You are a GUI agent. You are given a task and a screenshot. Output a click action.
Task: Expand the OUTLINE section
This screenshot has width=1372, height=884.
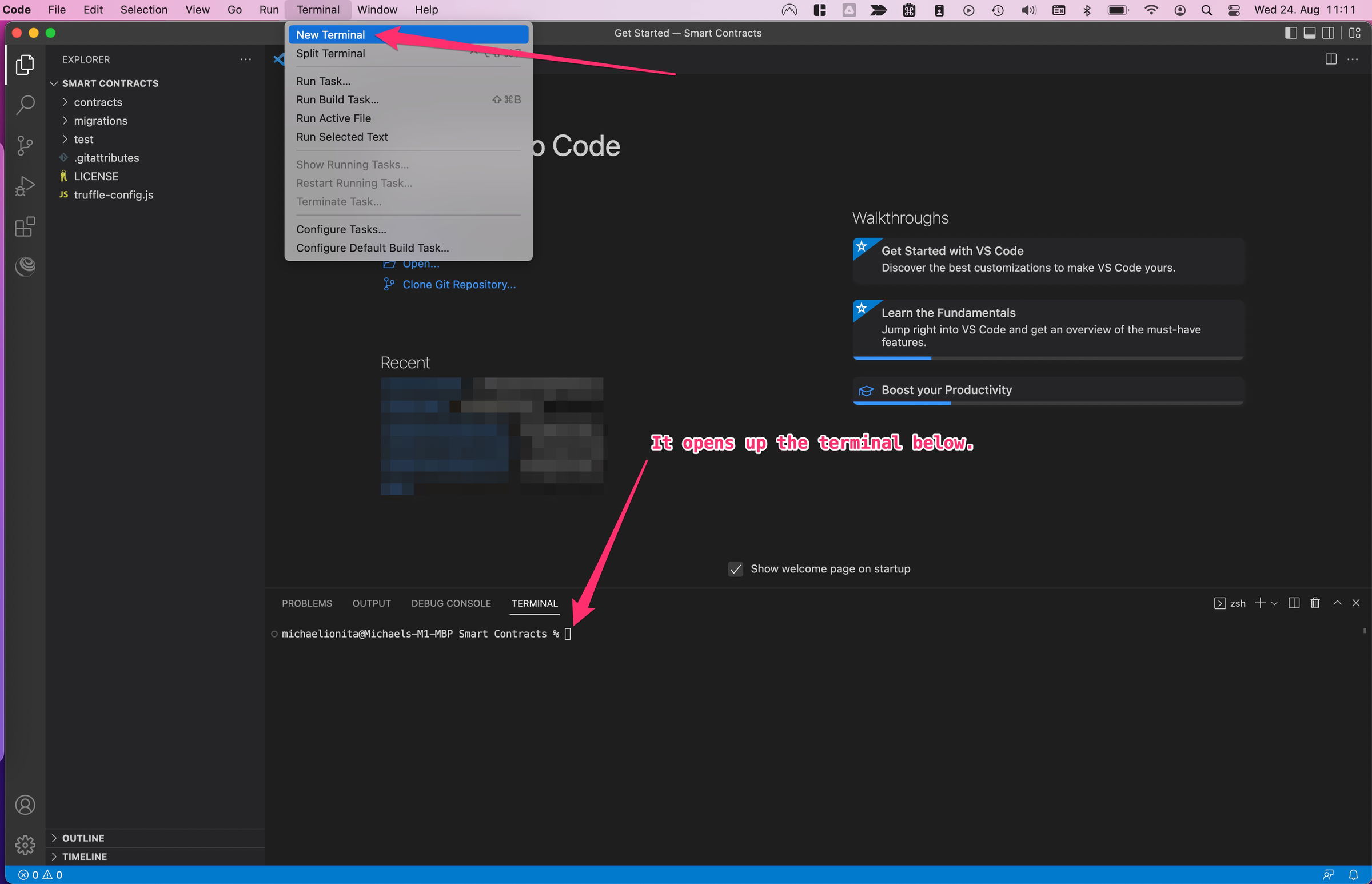[x=155, y=838]
